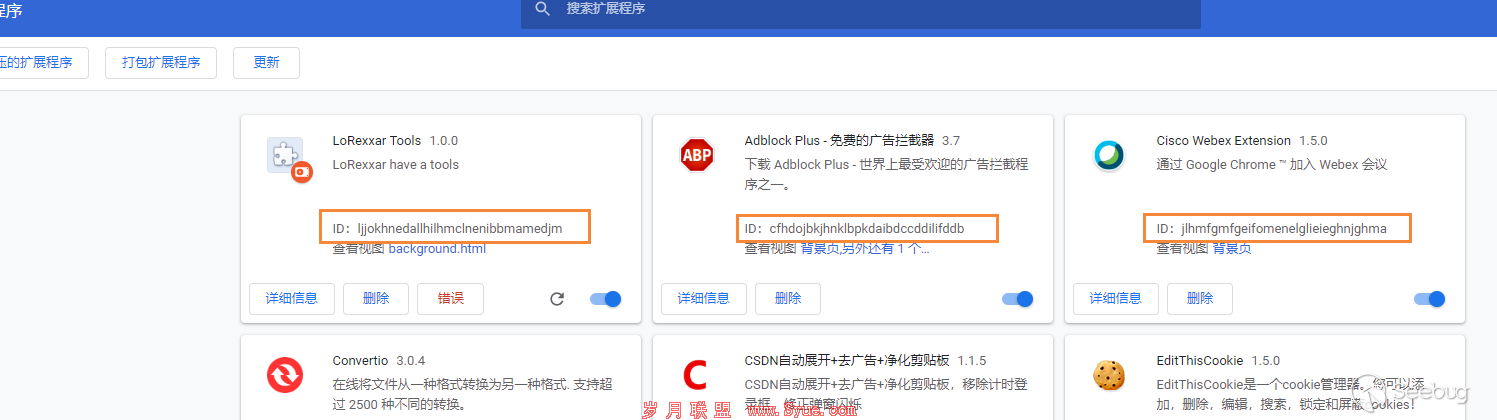Toggle Adblock Plus extension off

point(1018,299)
